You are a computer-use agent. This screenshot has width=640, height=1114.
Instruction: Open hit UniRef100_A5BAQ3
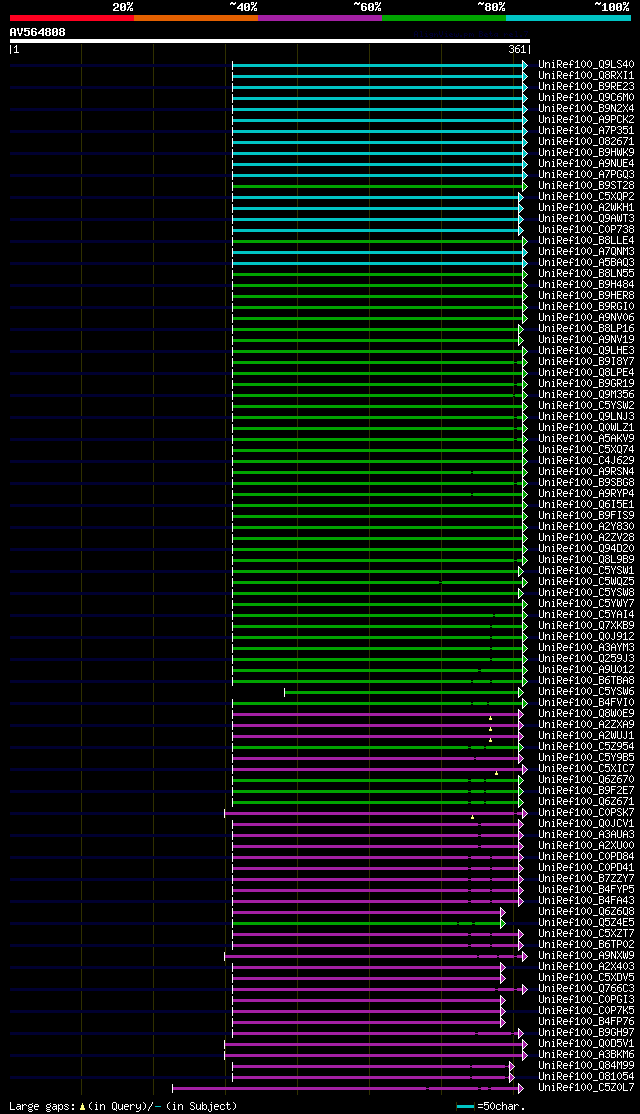click(x=586, y=263)
